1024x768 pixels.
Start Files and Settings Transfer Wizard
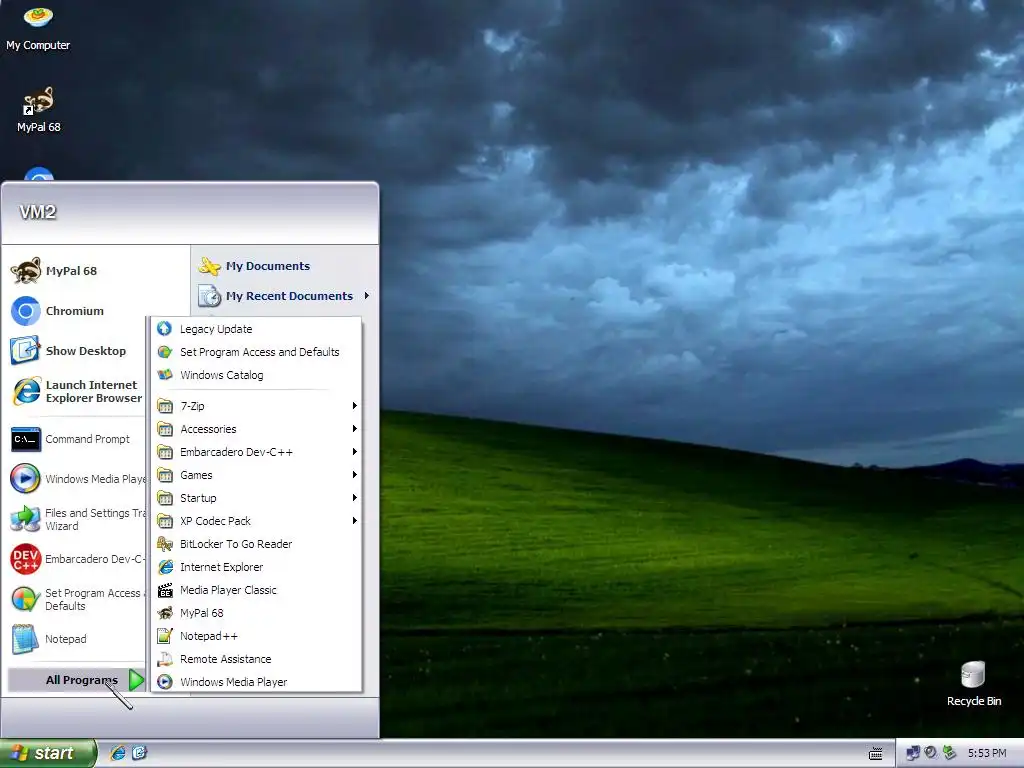(x=76, y=519)
